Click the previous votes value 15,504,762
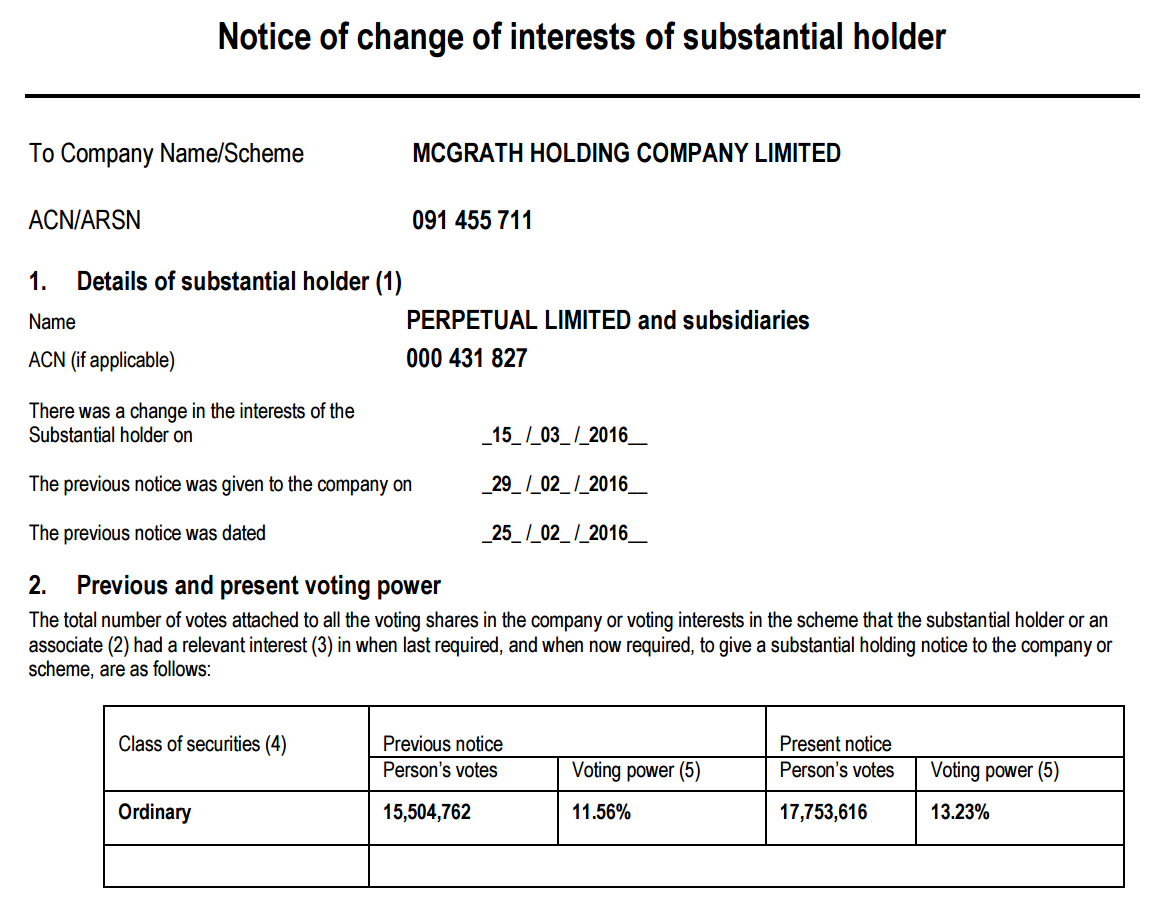The width and height of the screenshot is (1157, 914). [427, 812]
